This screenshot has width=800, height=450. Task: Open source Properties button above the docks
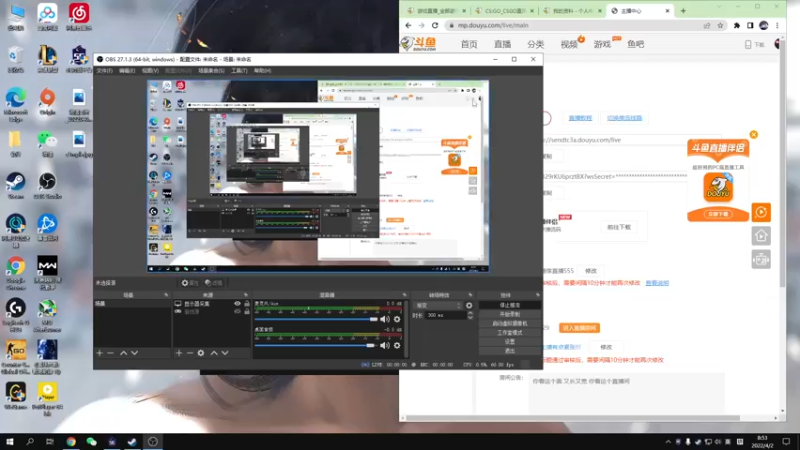tap(190, 283)
